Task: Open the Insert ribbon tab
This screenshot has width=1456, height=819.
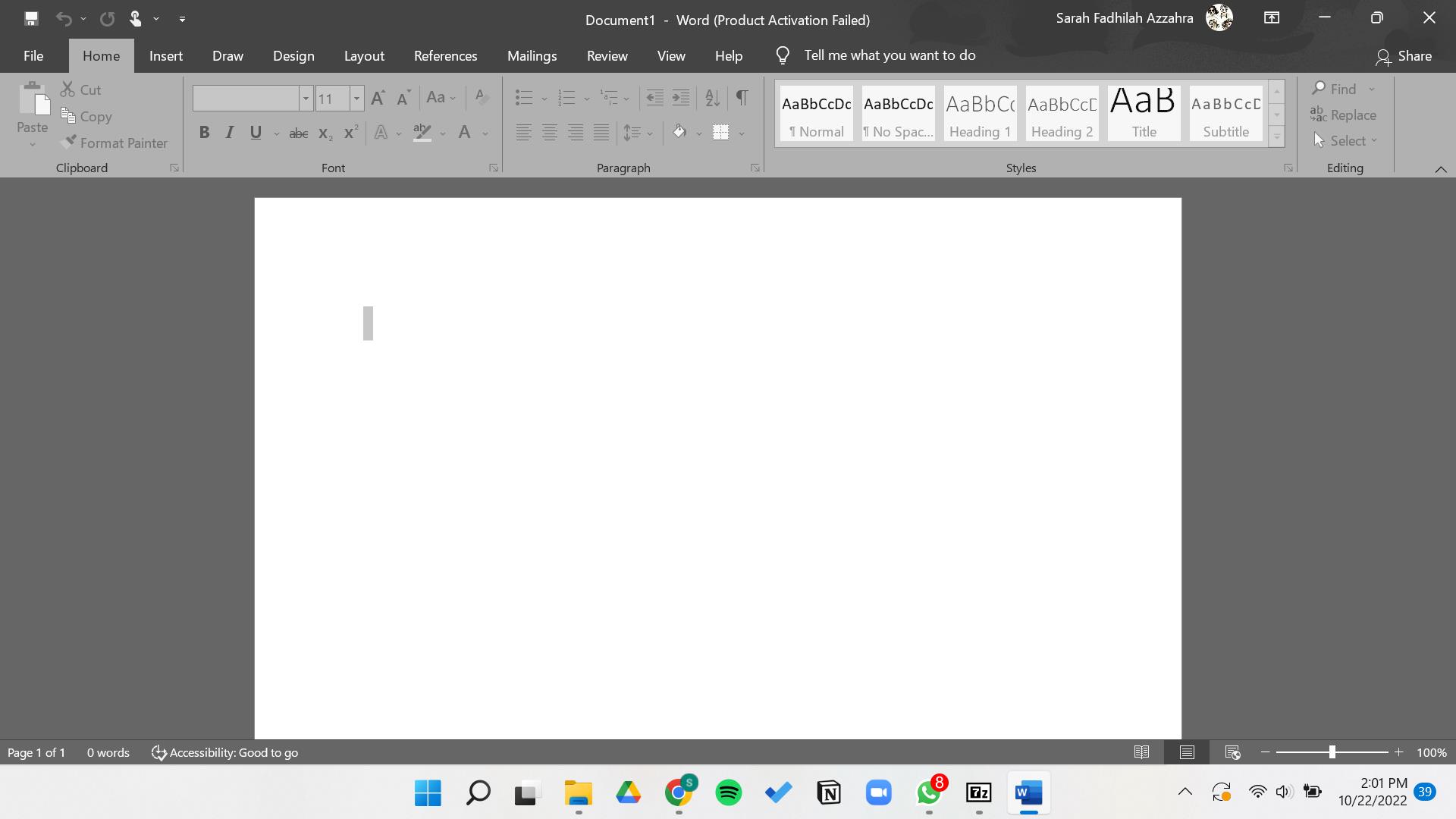Action: point(165,55)
